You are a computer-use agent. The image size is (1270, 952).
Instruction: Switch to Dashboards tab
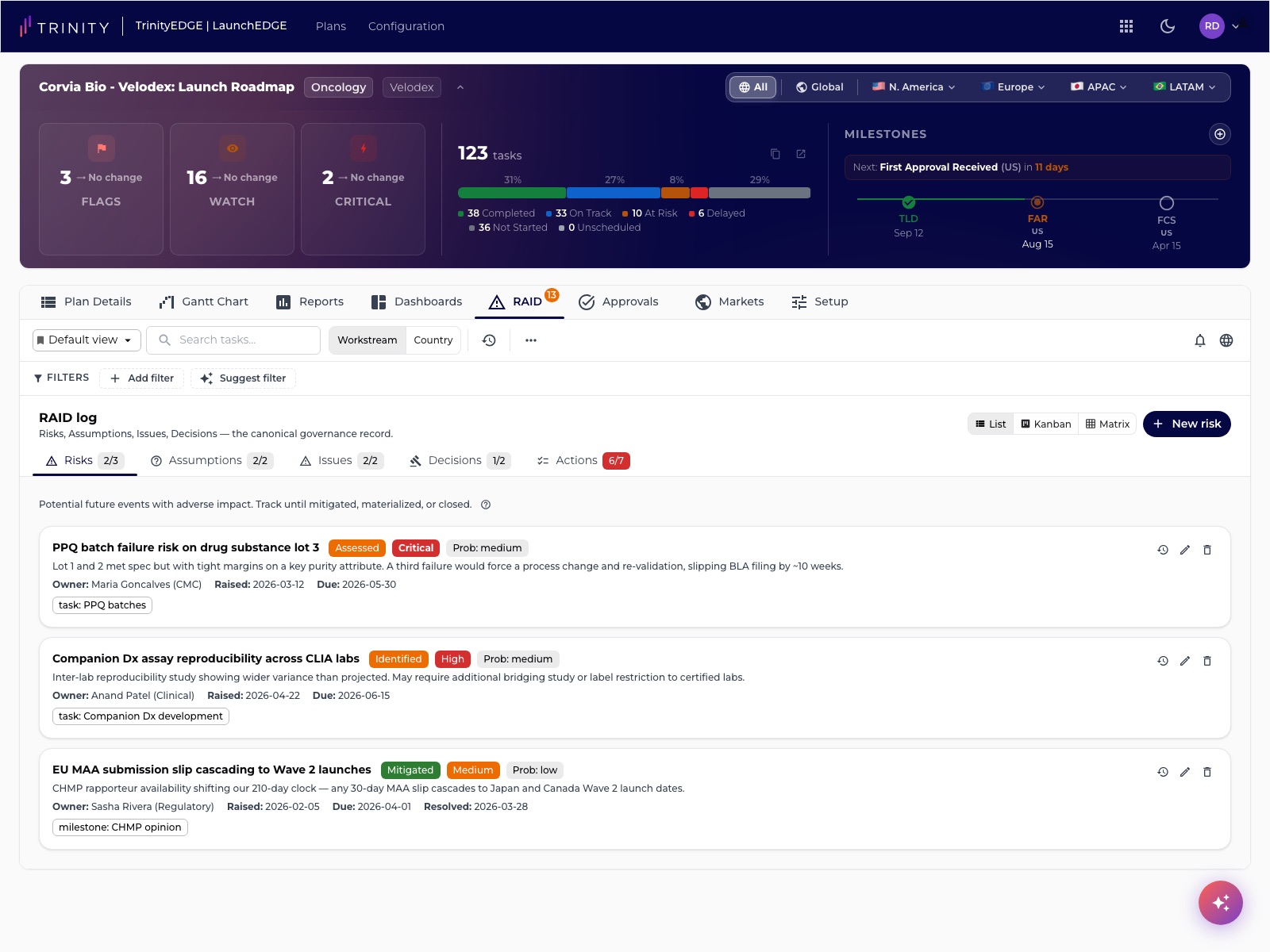tap(417, 301)
